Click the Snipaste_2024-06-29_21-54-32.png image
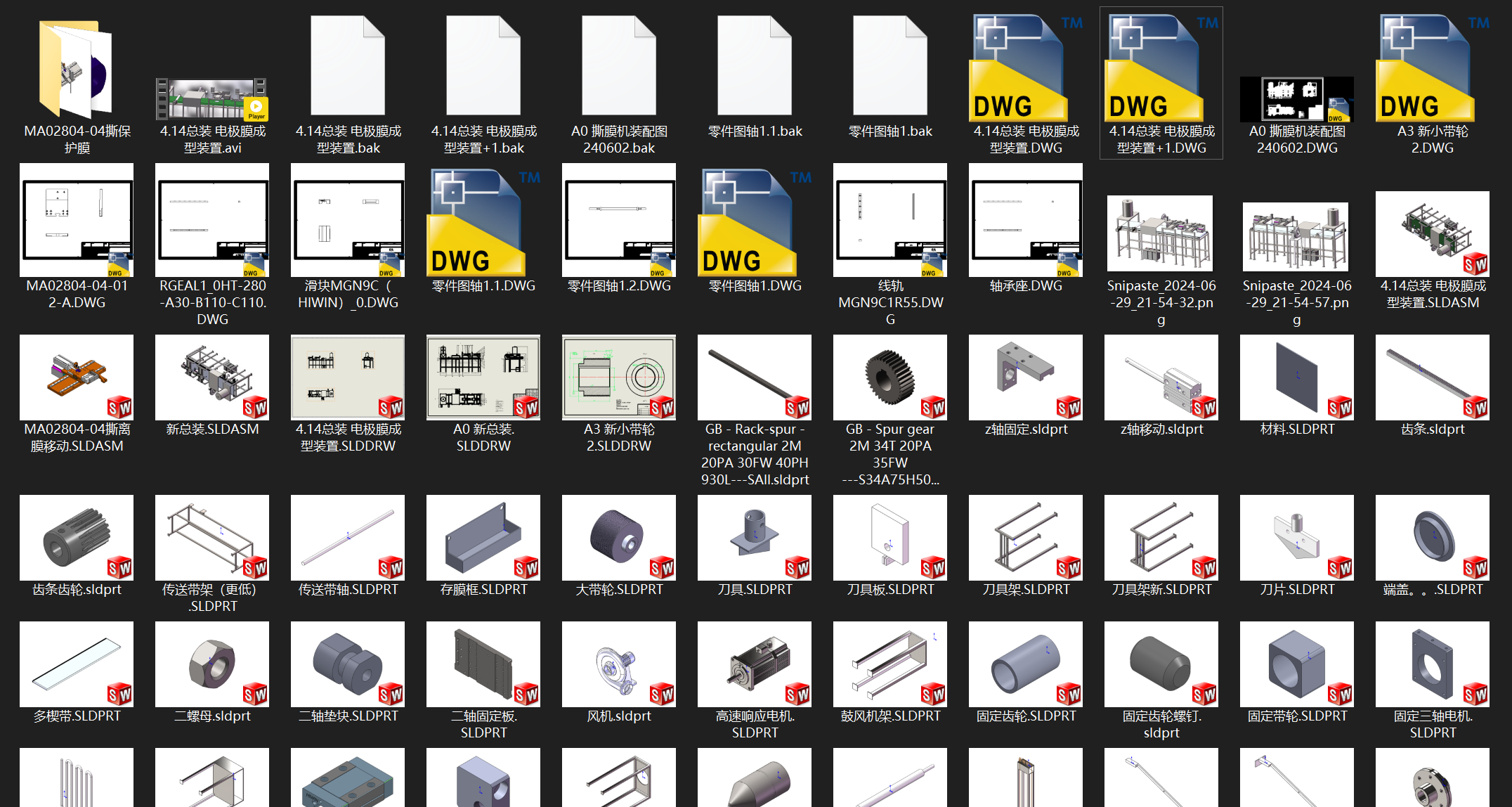The height and width of the screenshot is (807, 1512). tap(1160, 233)
